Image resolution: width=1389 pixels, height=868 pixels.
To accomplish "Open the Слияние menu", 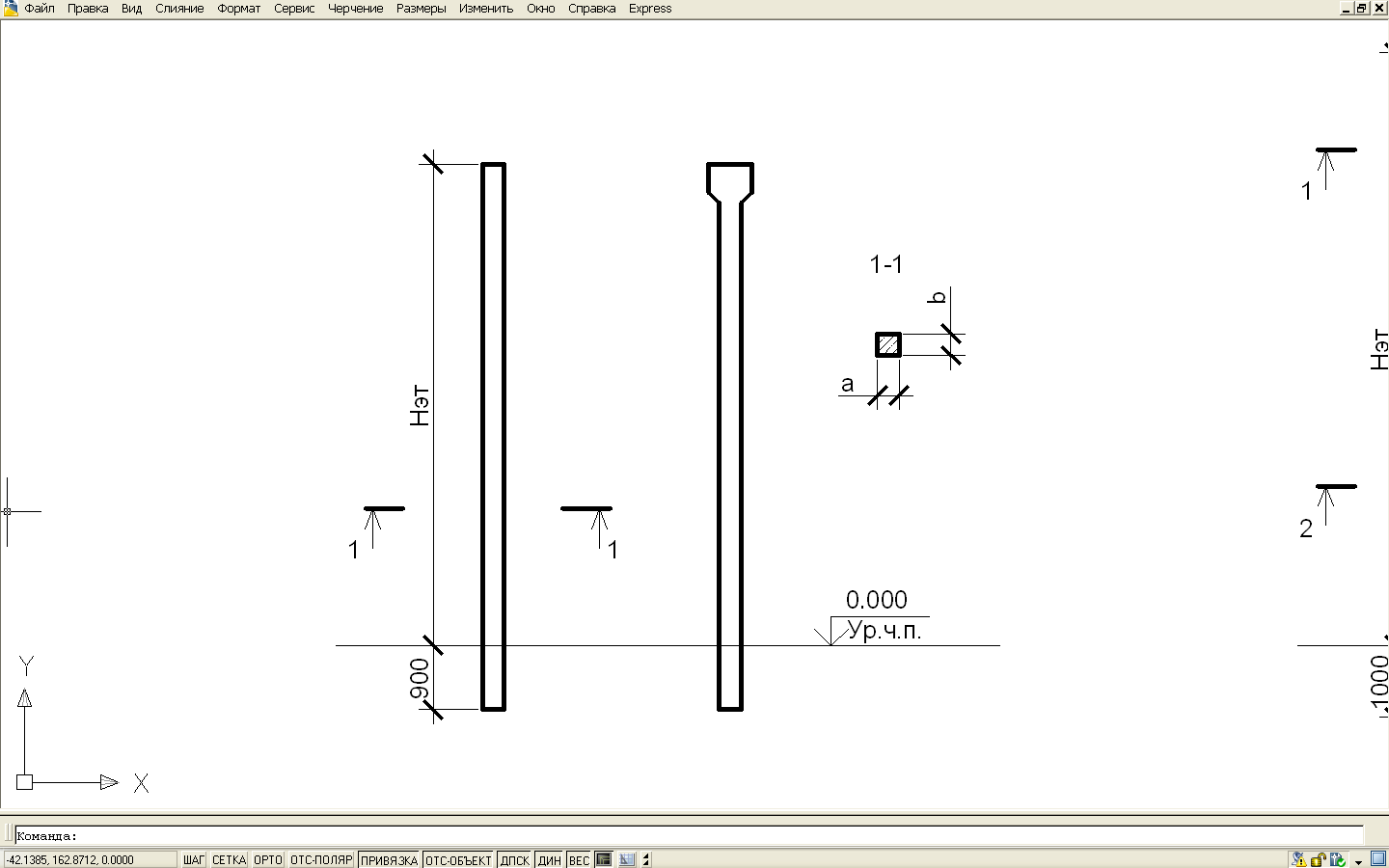I will pyautogui.click(x=179, y=9).
